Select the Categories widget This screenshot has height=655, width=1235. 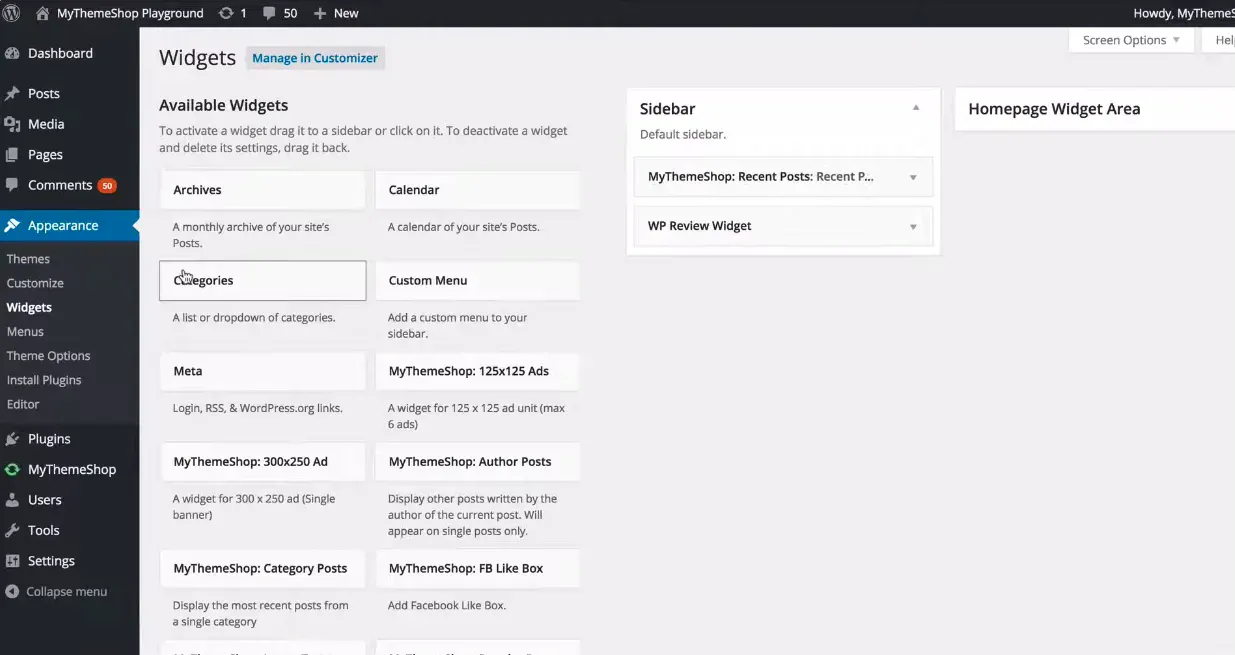point(262,281)
